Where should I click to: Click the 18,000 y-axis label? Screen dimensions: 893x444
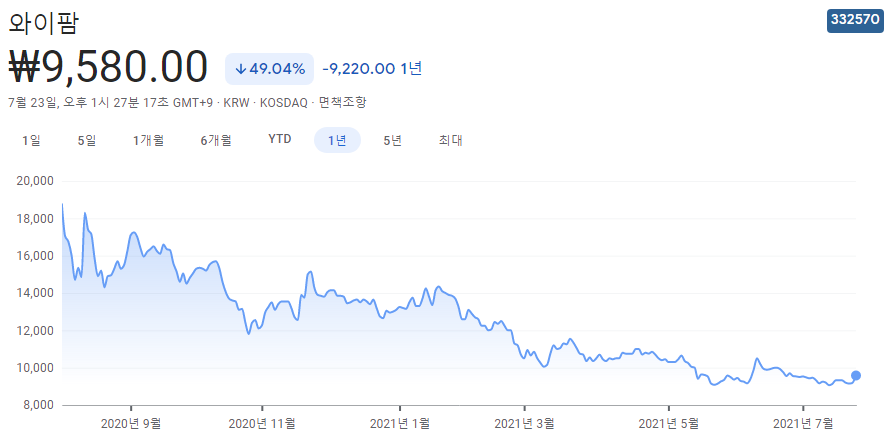pyautogui.click(x=36, y=219)
